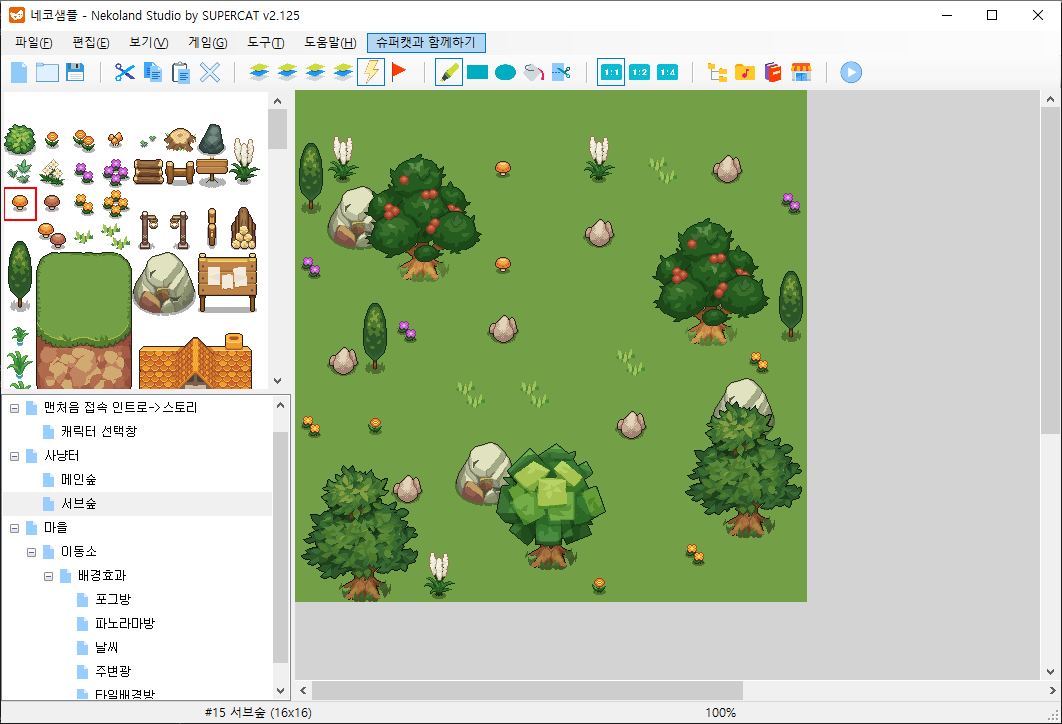Select the scissors area selection tool
This screenshot has height=724, width=1062.
[x=561, y=72]
